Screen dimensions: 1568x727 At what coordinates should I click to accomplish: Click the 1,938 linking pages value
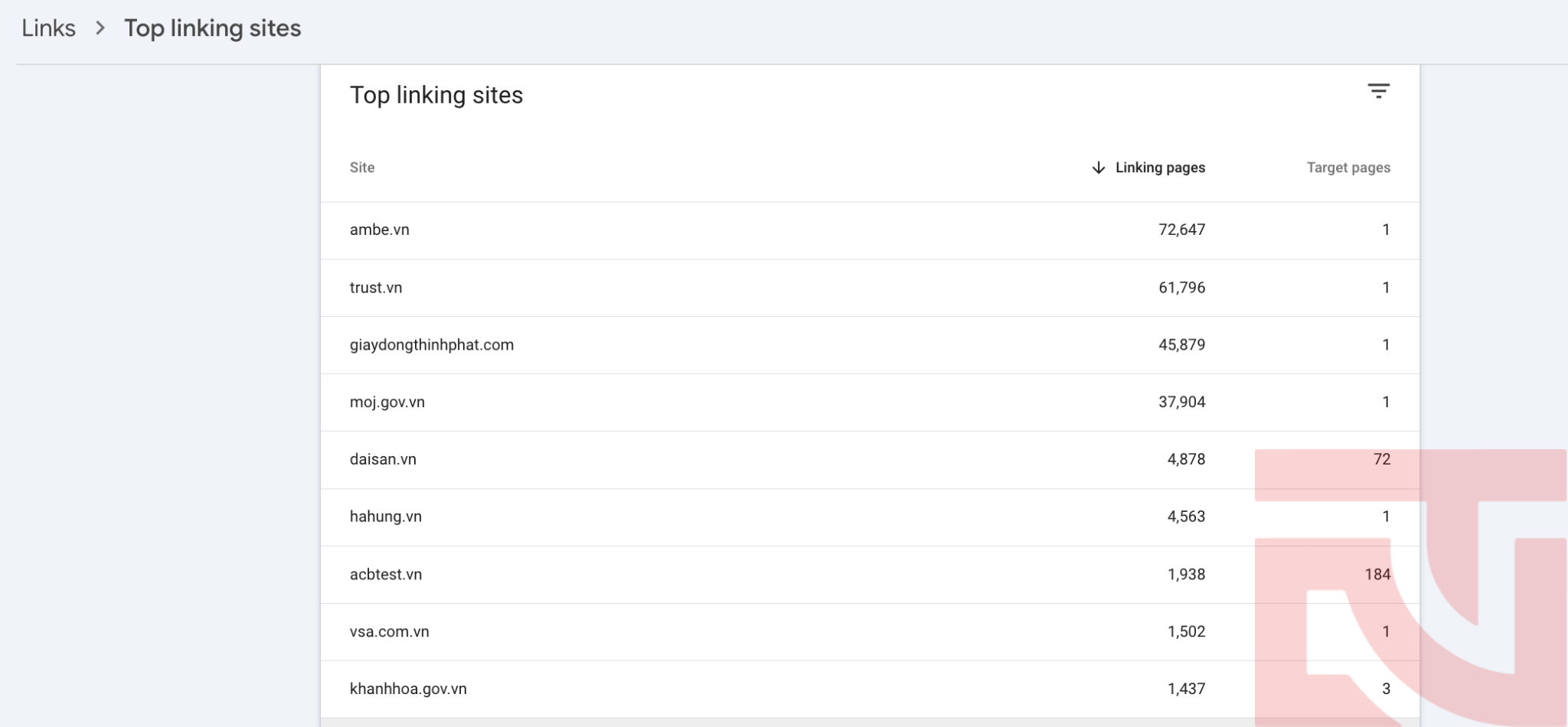click(x=1186, y=575)
